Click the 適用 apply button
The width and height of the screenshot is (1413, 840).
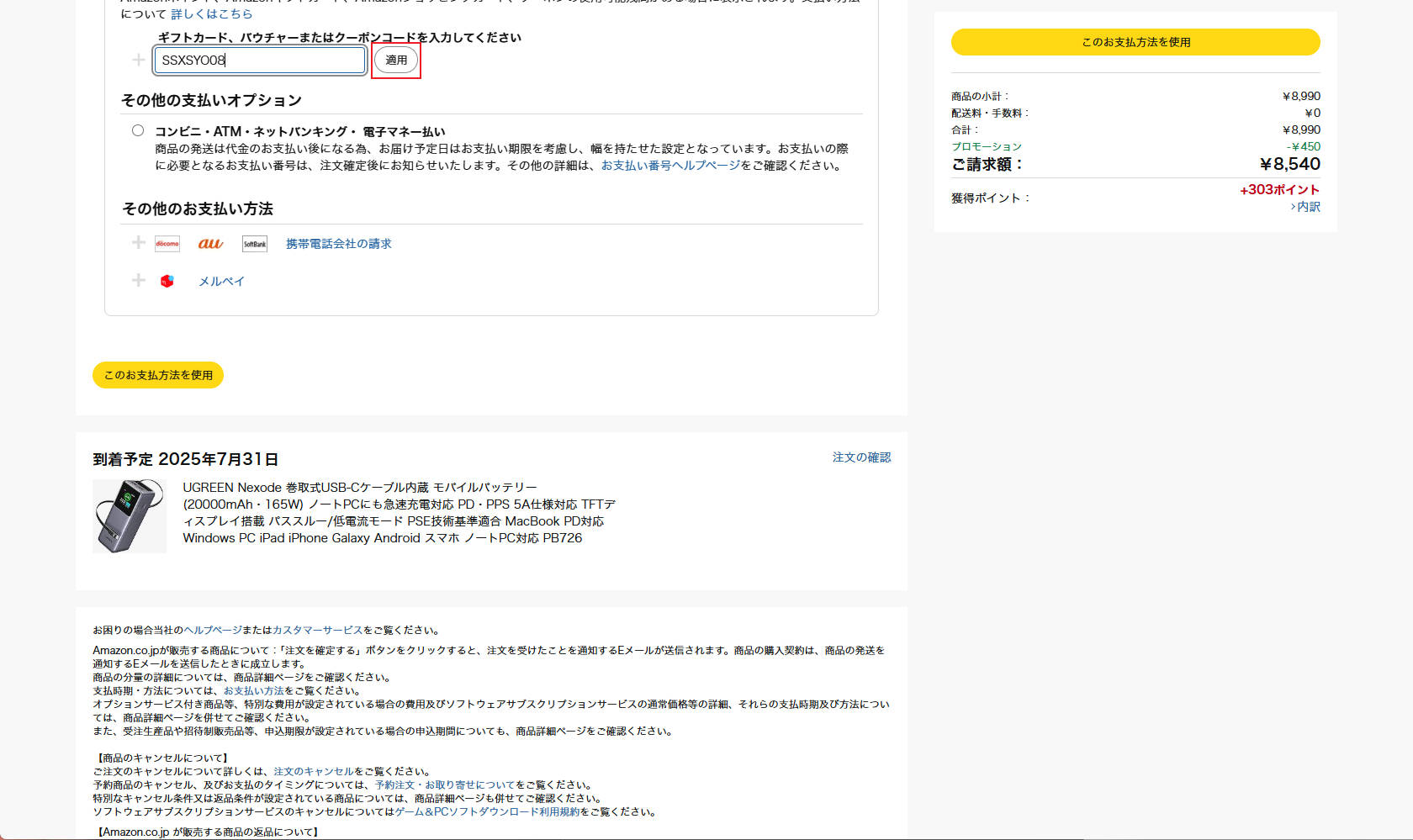396,60
